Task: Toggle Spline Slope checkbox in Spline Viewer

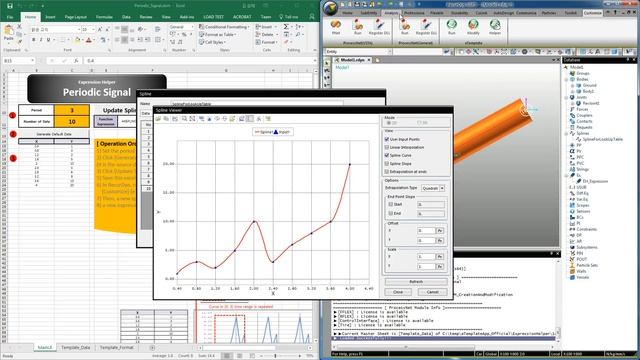Action: [387, 164]
